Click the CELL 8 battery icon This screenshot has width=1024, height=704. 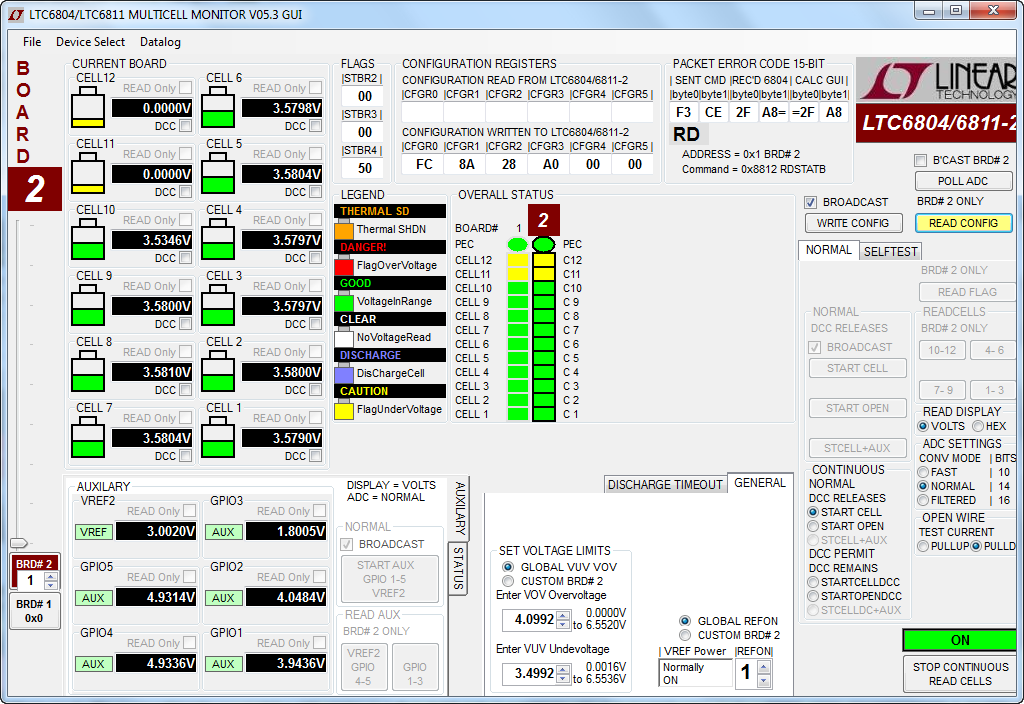88,372
